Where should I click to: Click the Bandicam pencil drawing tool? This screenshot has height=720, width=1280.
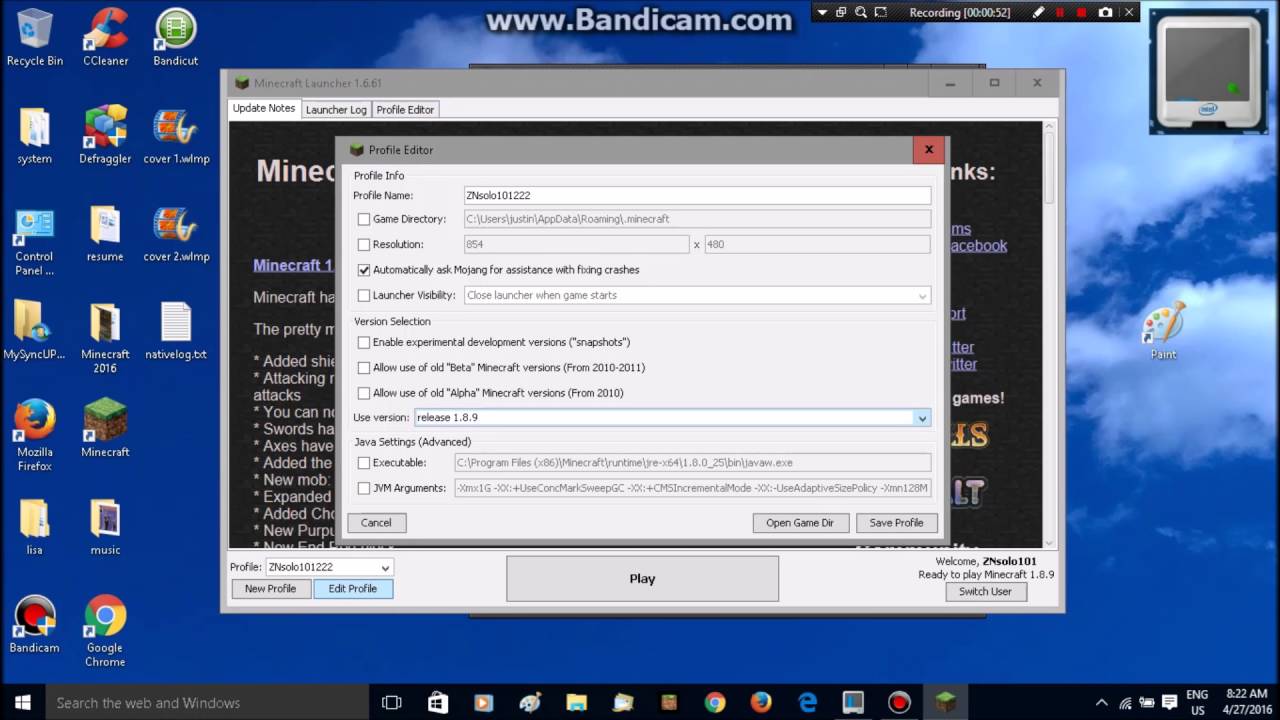tap(1039, 12)
